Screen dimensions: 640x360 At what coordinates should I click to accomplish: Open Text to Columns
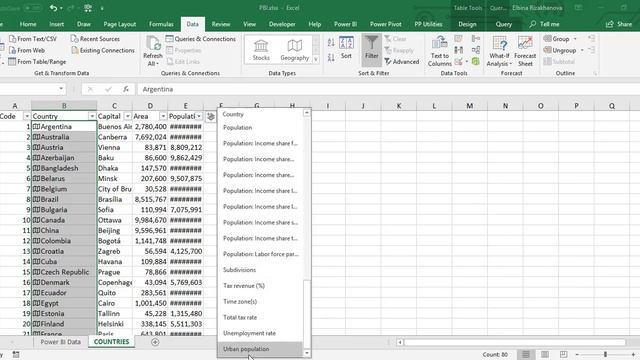[x=440, y=51]
